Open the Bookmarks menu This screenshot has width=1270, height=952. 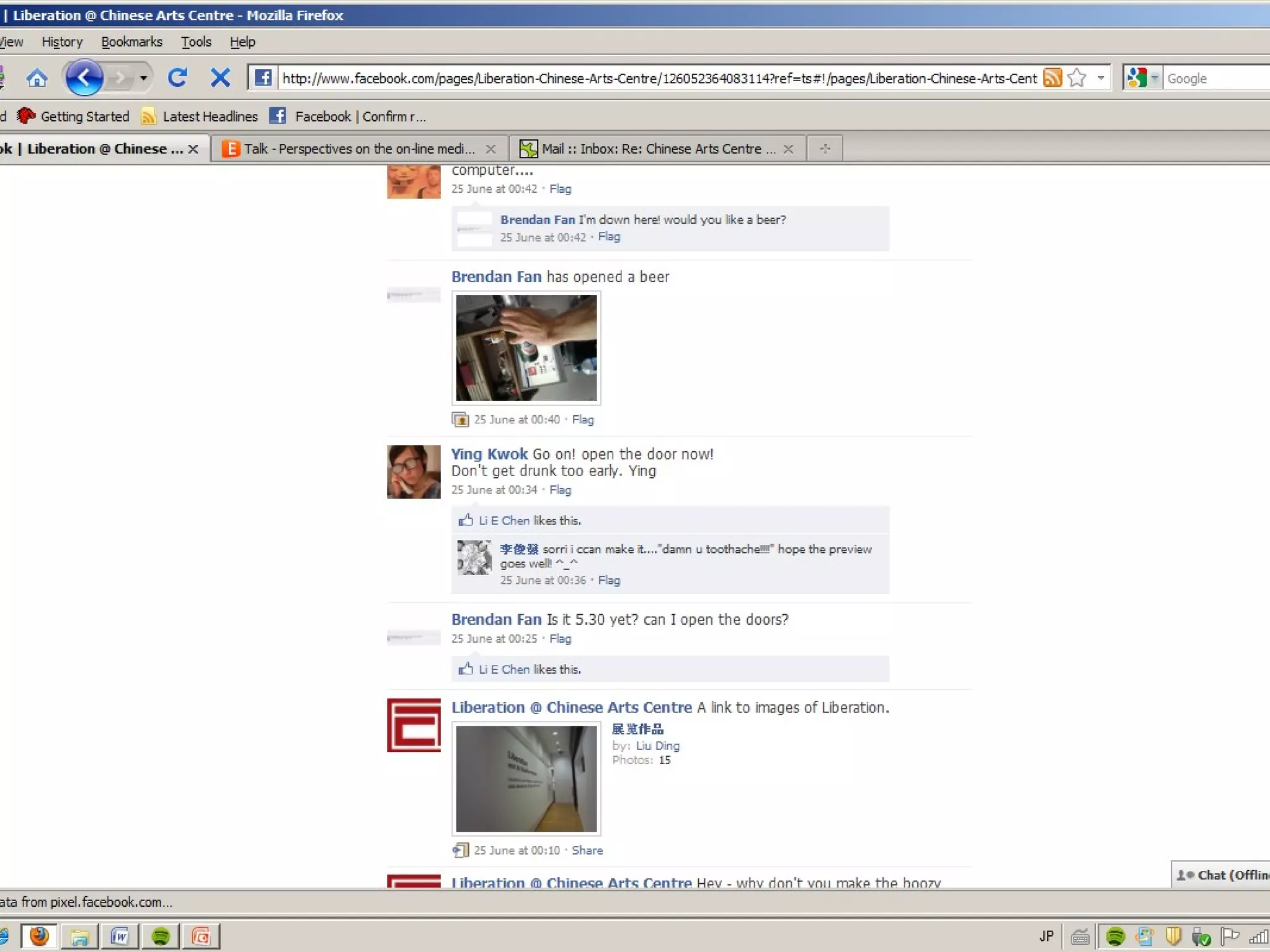[x=131, y=42]
